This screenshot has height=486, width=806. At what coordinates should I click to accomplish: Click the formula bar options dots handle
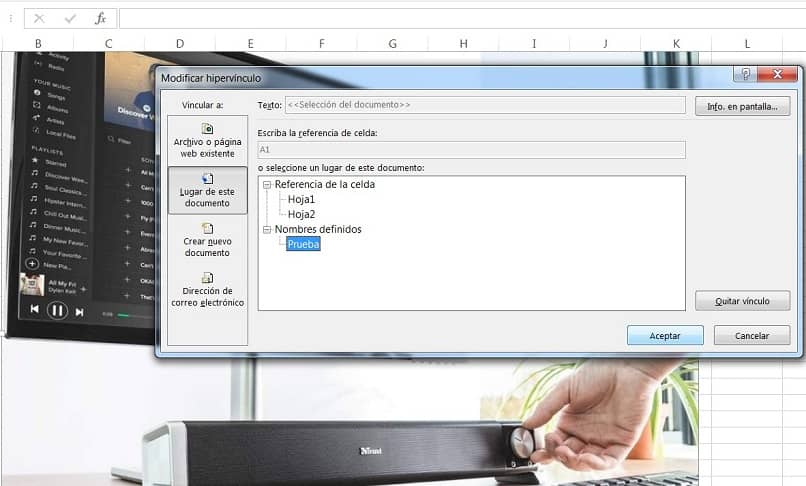click(11, 19)
